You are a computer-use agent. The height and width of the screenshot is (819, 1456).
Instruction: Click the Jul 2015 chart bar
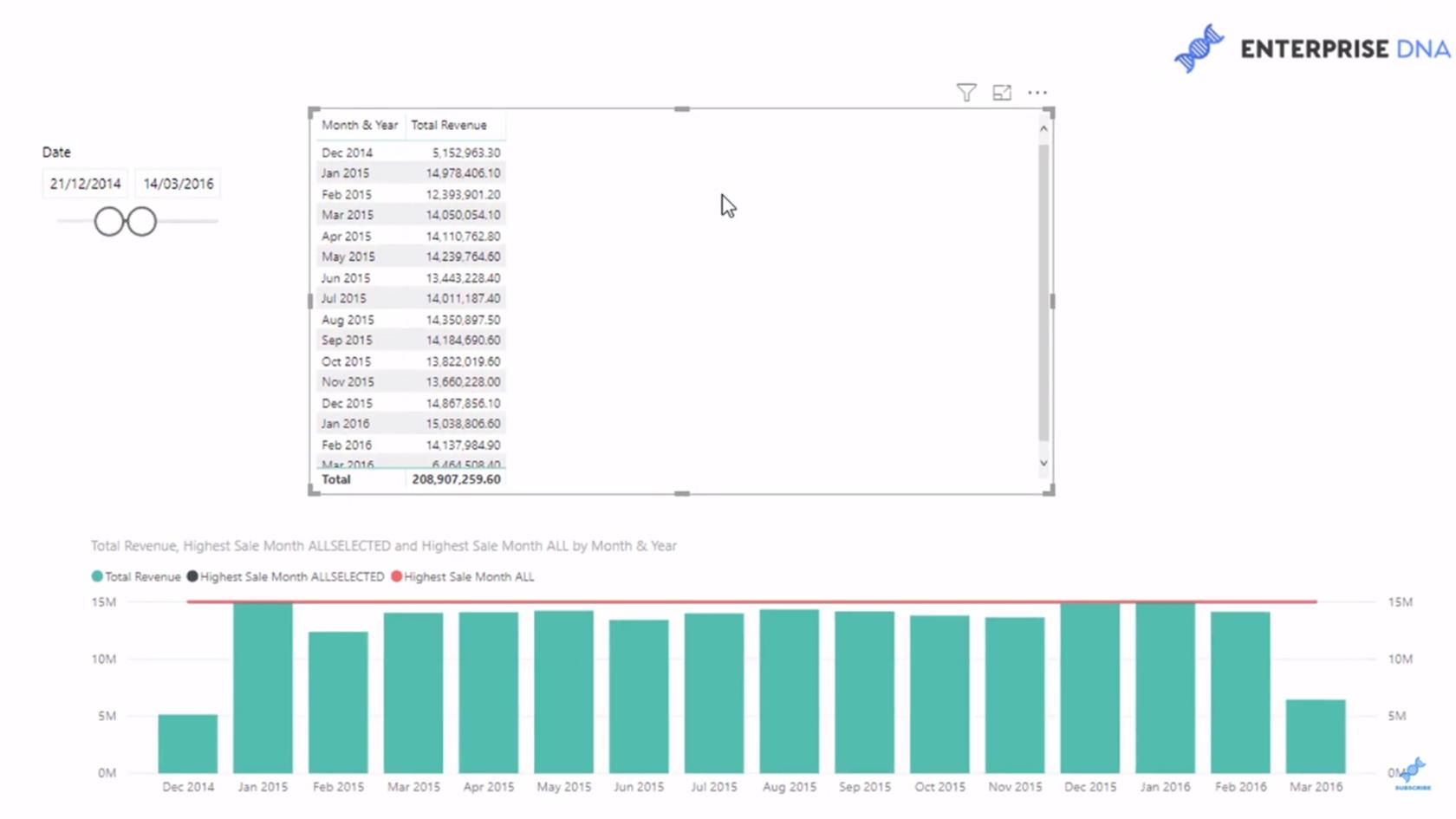tap(714, 693)
